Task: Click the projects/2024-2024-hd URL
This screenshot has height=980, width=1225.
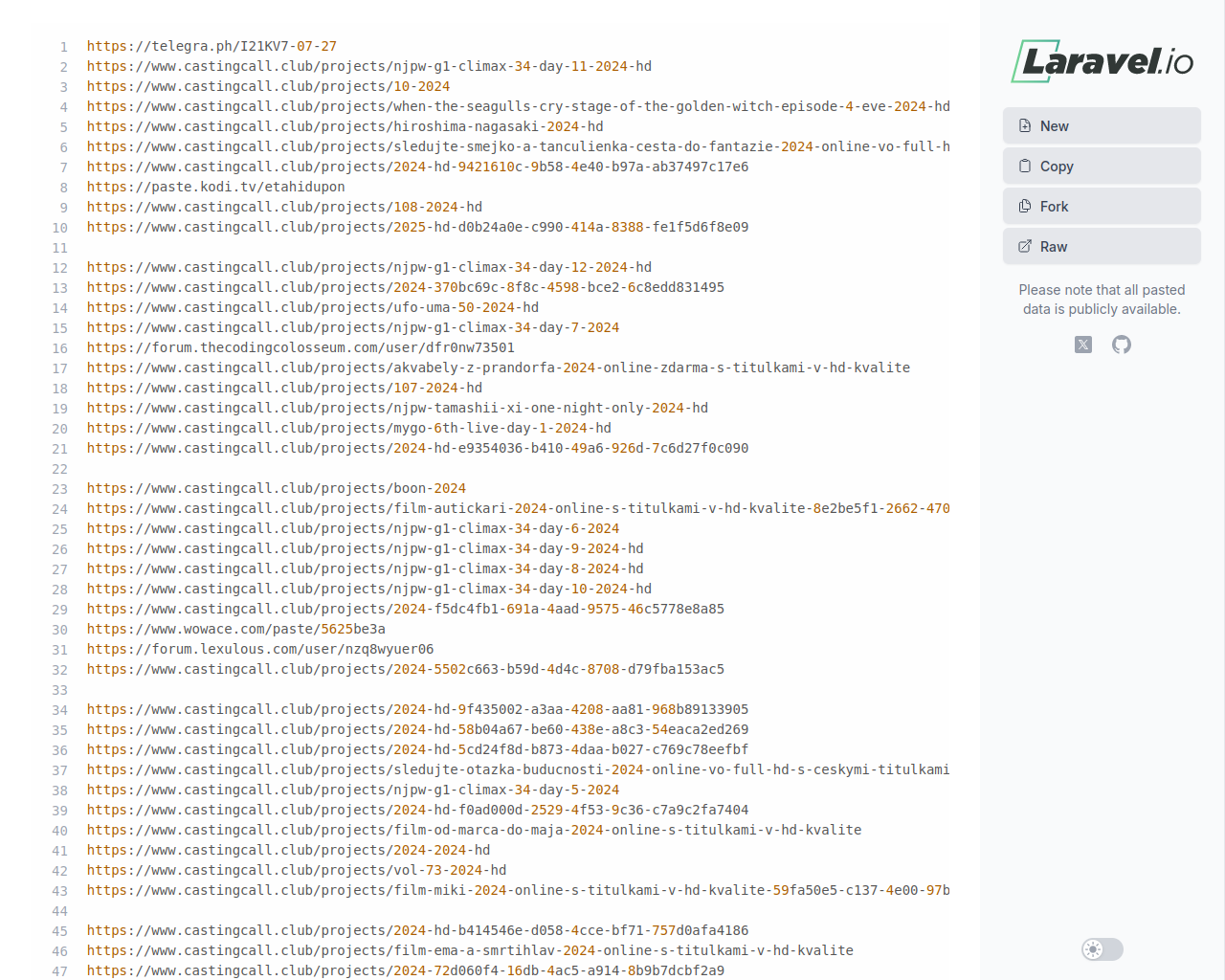Action: coord(288,850)
